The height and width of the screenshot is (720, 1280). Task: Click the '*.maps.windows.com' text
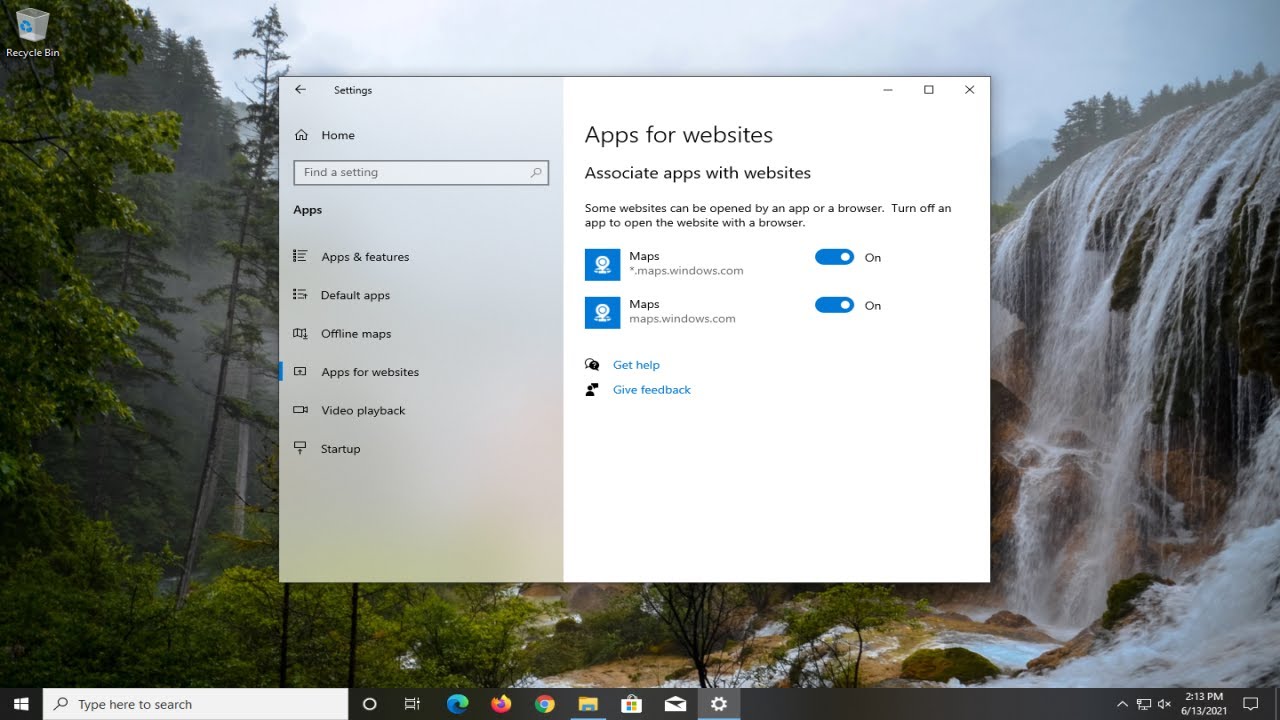[686, 271]
